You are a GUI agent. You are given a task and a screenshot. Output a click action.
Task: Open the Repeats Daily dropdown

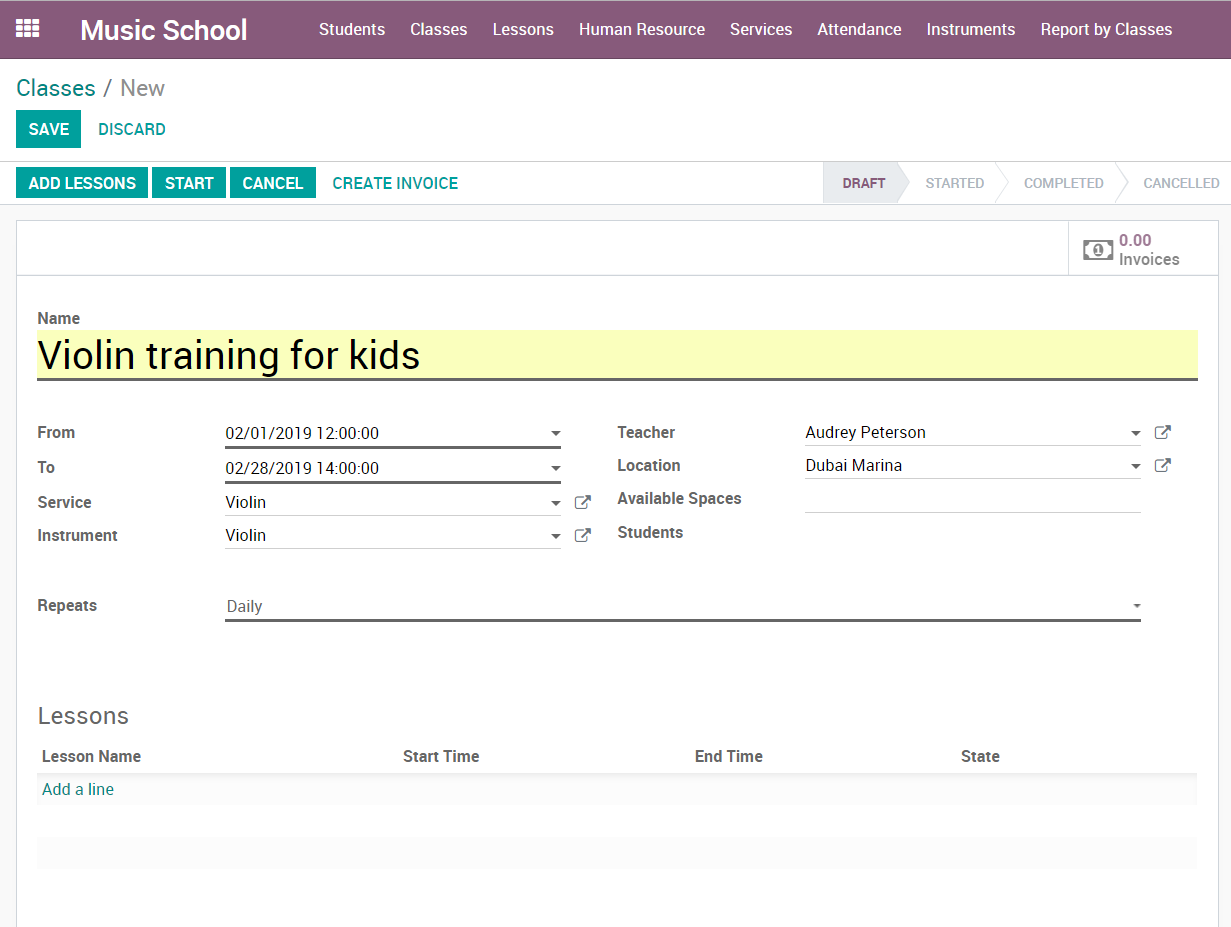(x=682, y=606)
